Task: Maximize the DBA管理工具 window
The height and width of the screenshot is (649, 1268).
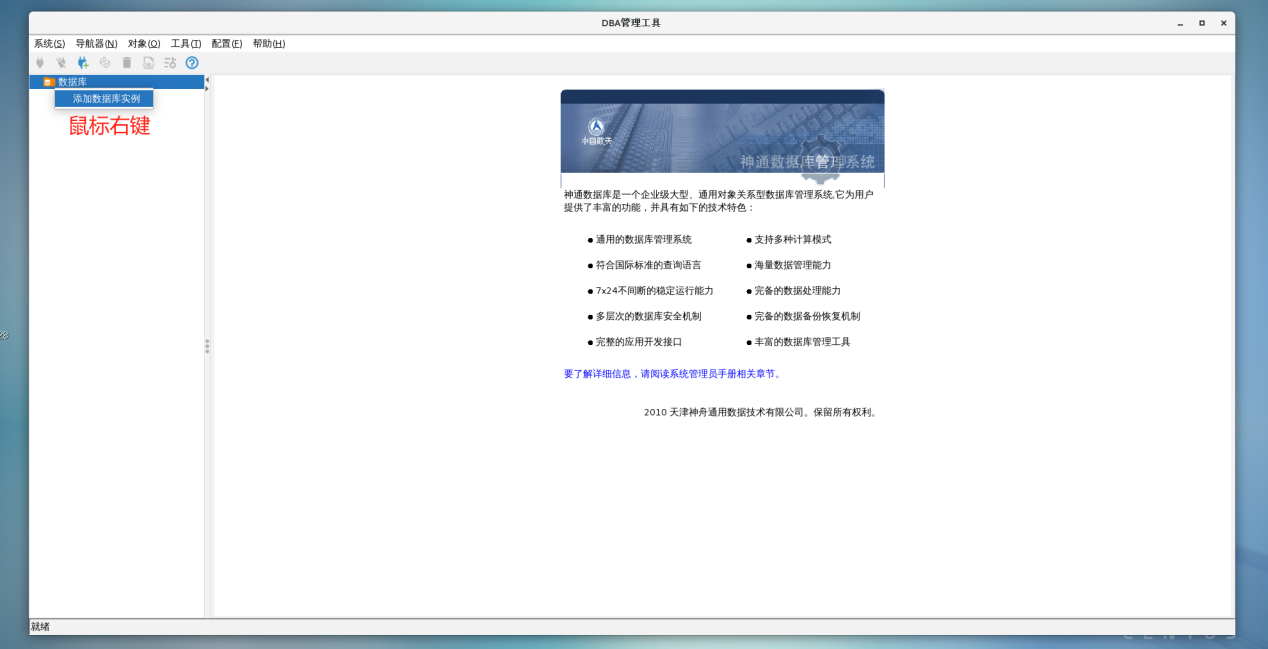Action: point(1202,23)
